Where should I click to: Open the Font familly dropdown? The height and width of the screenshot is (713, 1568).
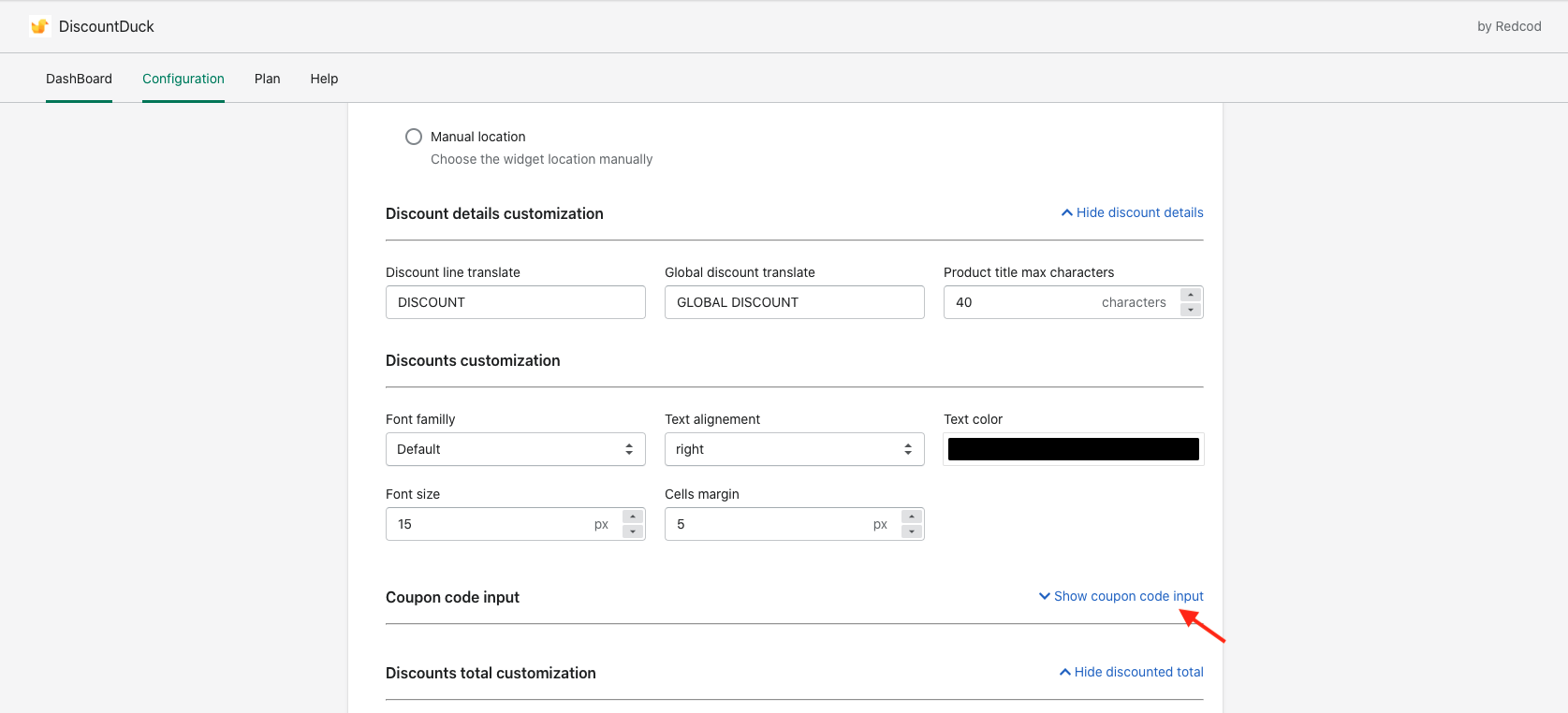tap(515, 449)
